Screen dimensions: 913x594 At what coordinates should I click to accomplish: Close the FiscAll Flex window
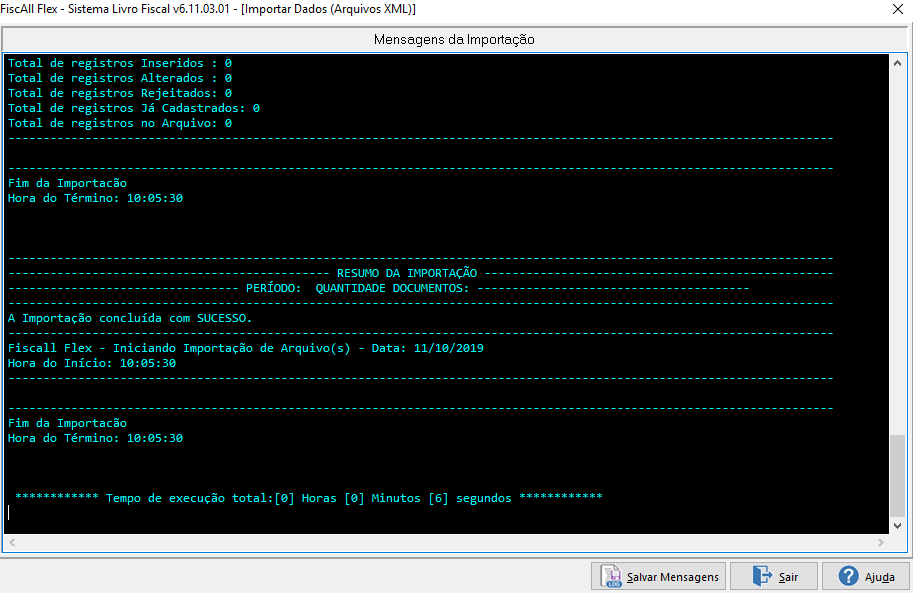898,9
